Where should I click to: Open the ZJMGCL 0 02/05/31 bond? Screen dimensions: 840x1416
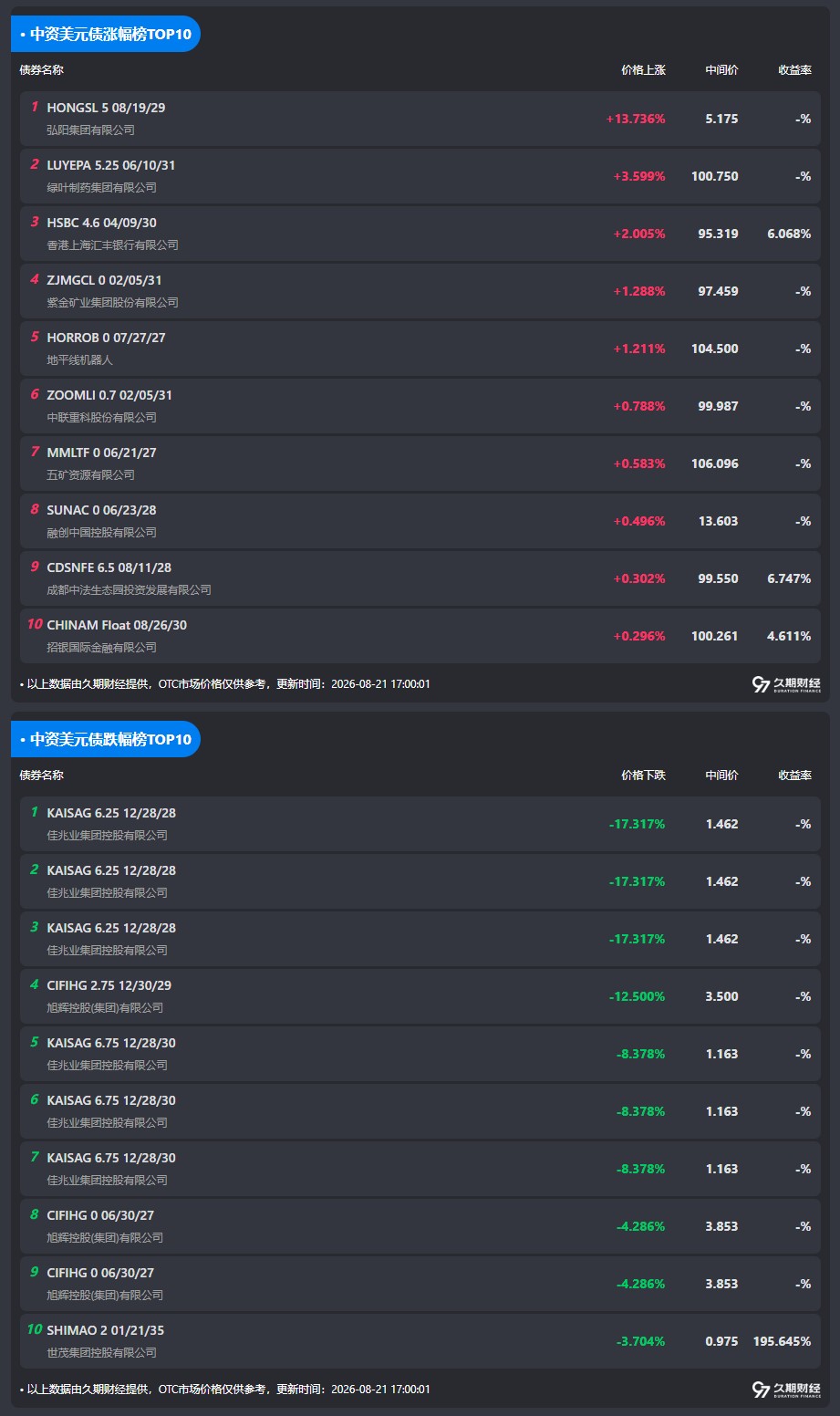104,280
